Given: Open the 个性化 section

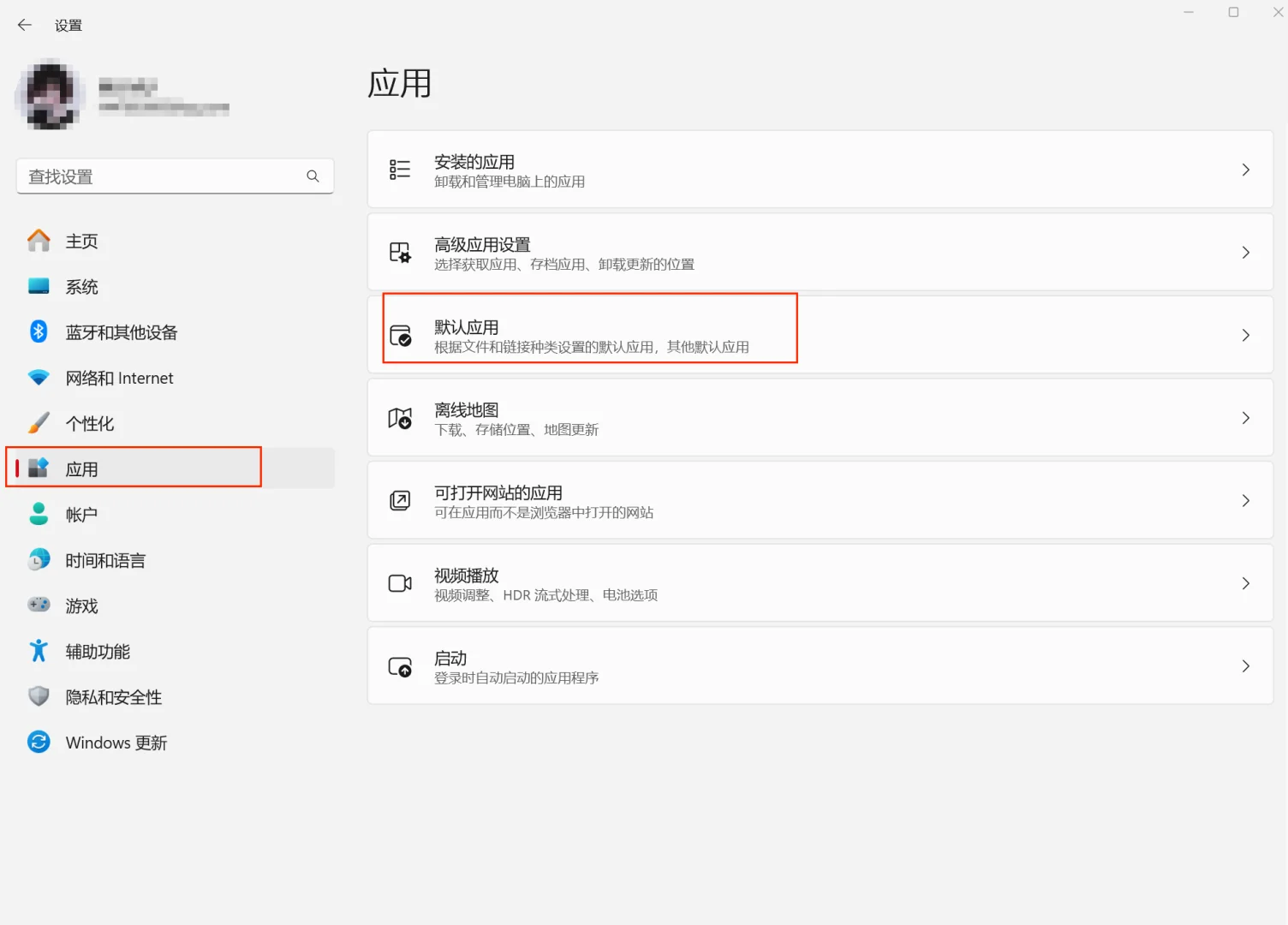Looking at the screenshot, I should 90,423.
